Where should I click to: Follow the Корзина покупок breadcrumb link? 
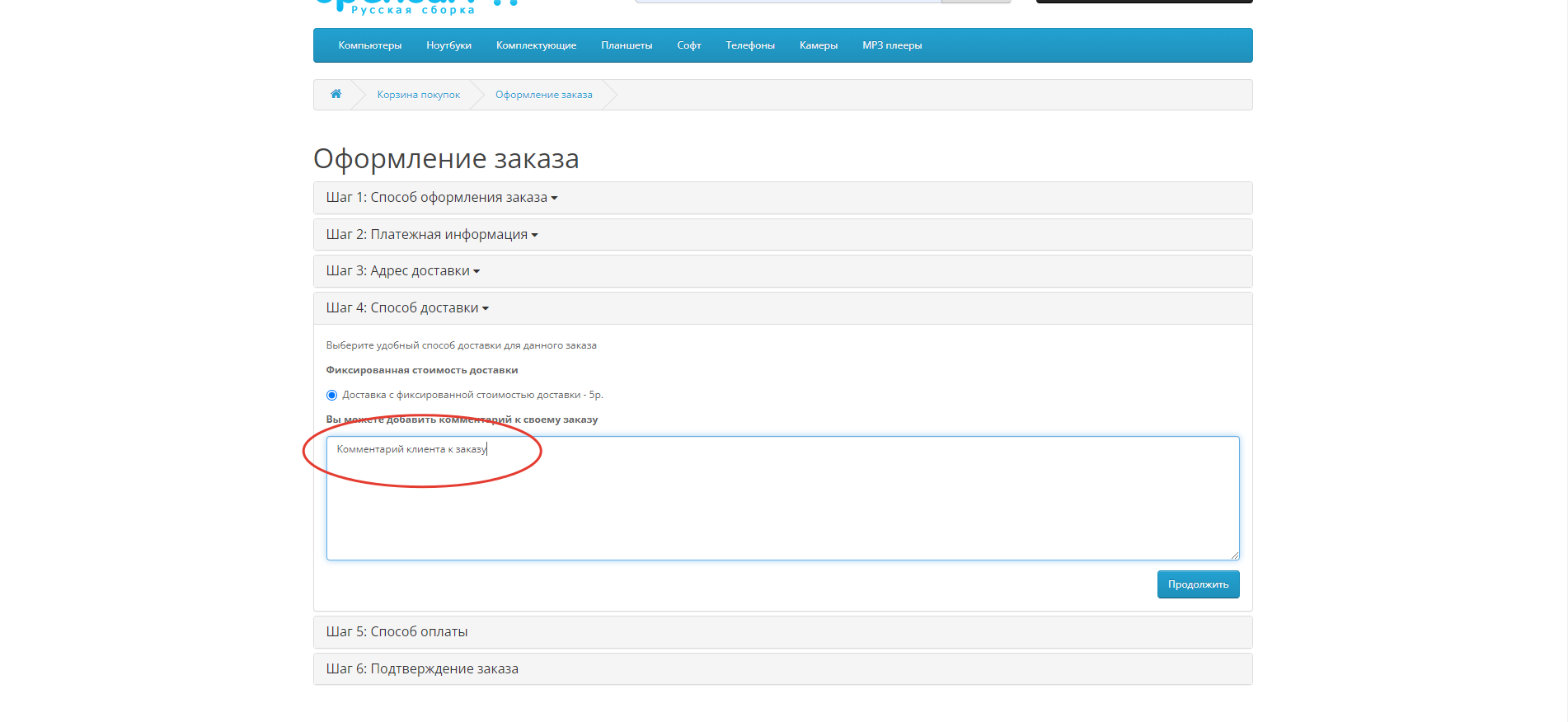[x=418, y=95]
